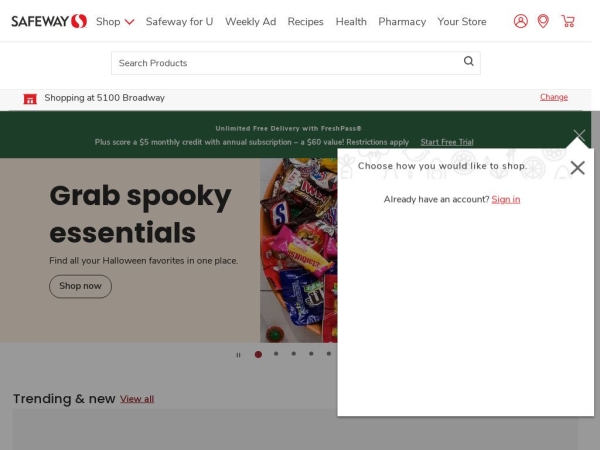Pause the carousel slideshow
This screenshot has width=600, height=450.
[x=238, y=355]
